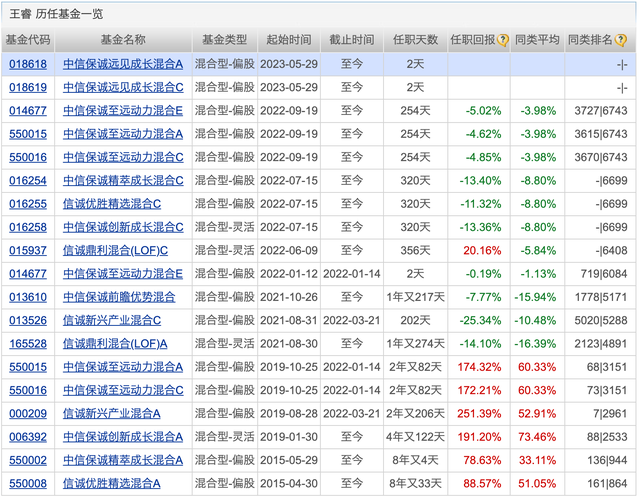This screenshot has height=499, width=640.
Task: Select the ranking cell 161|864
Action: point(607,483)
